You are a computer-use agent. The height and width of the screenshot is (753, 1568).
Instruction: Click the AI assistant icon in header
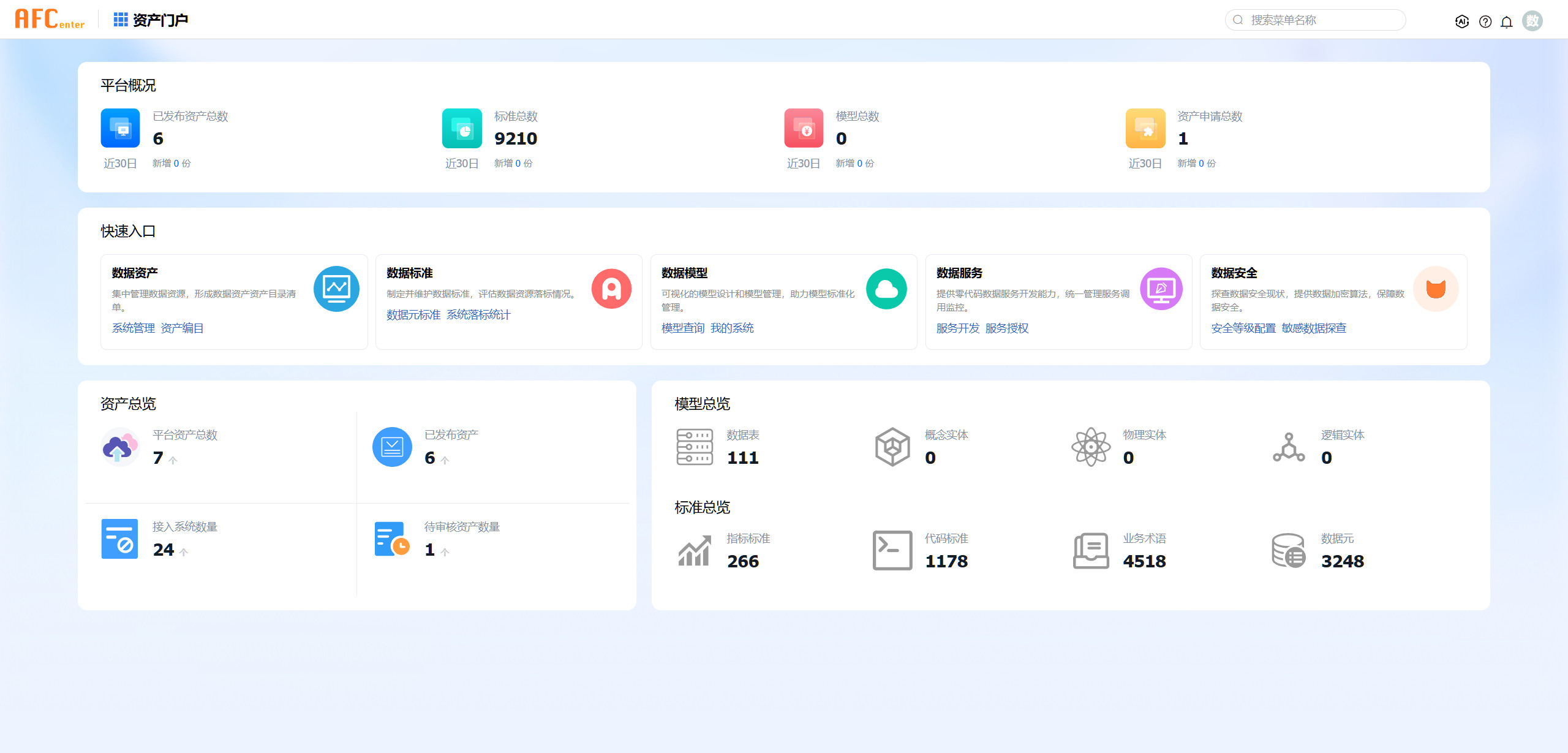click(x=1462, y=21)
